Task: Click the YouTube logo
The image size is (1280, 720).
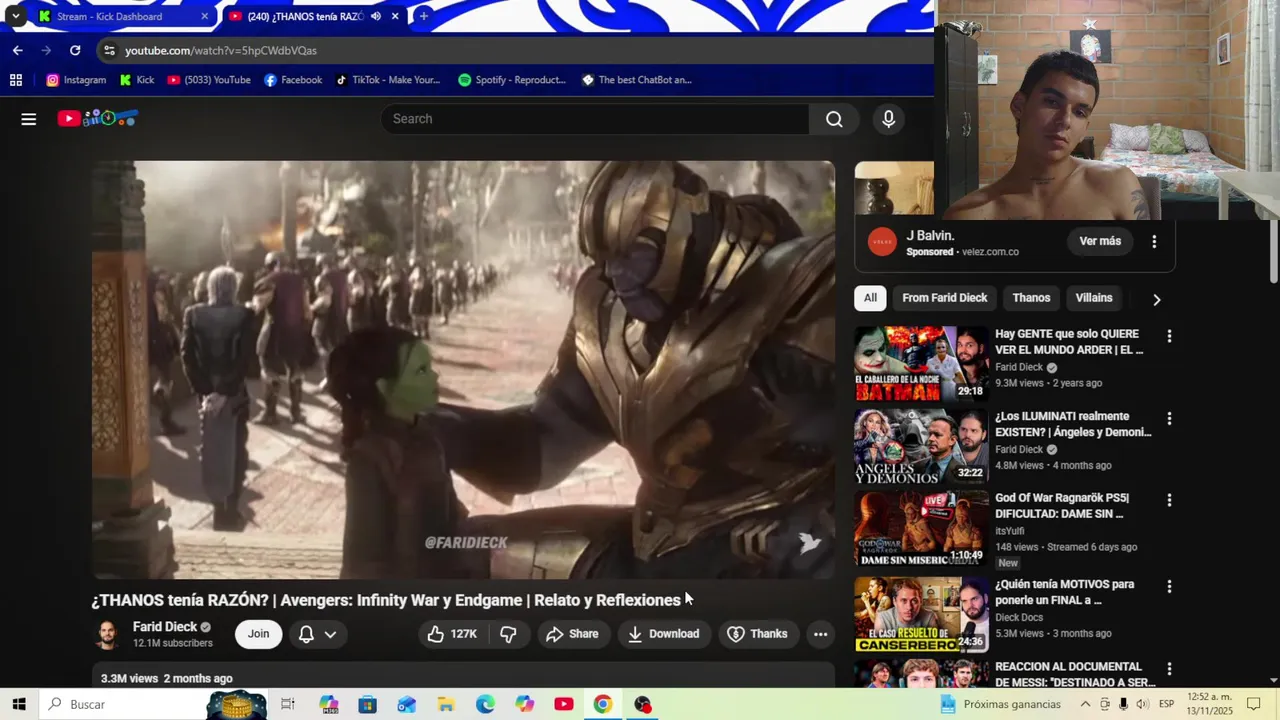Action: tap(97, 118)
